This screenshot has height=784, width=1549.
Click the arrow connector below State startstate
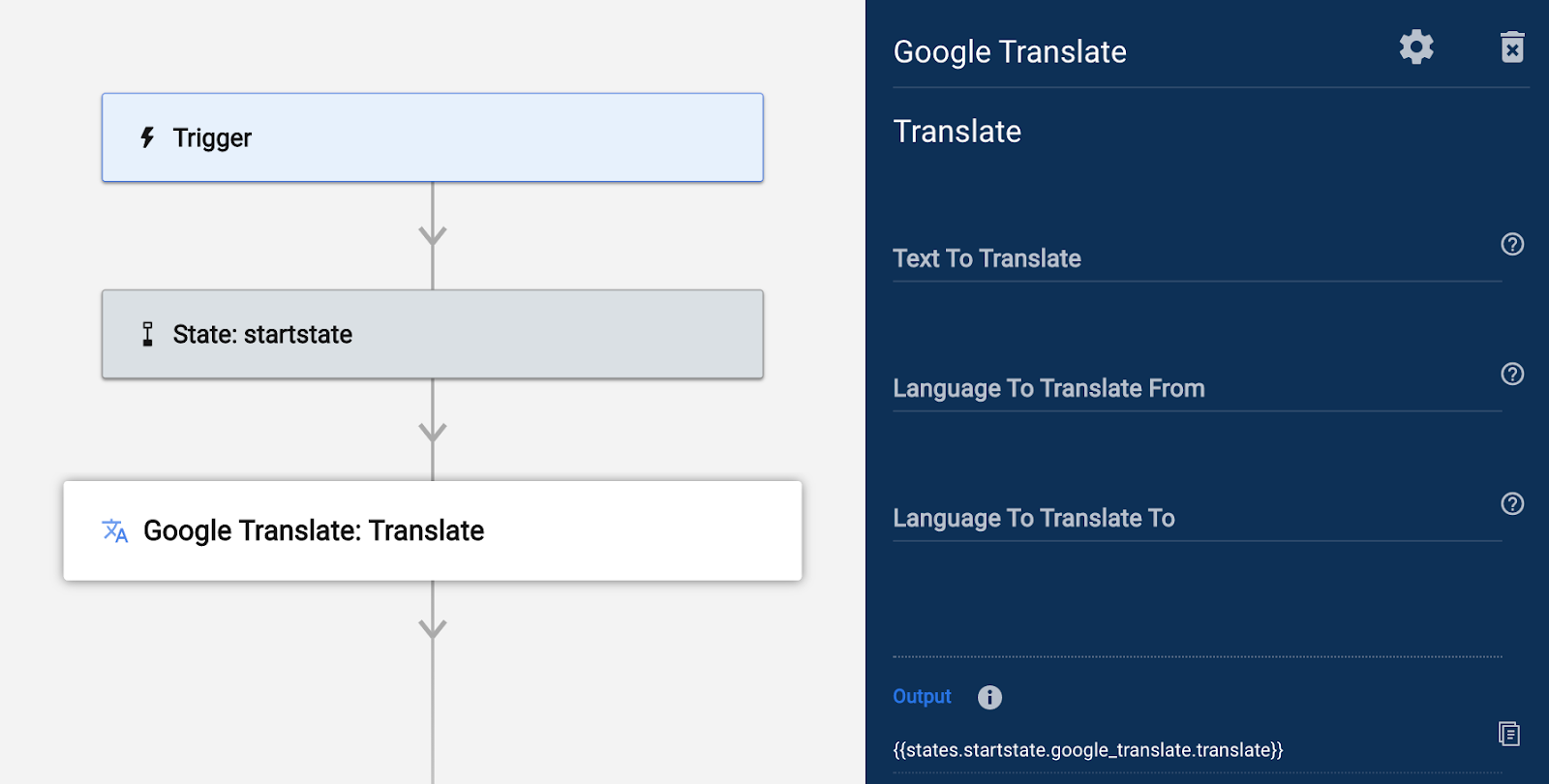point(433,432)
